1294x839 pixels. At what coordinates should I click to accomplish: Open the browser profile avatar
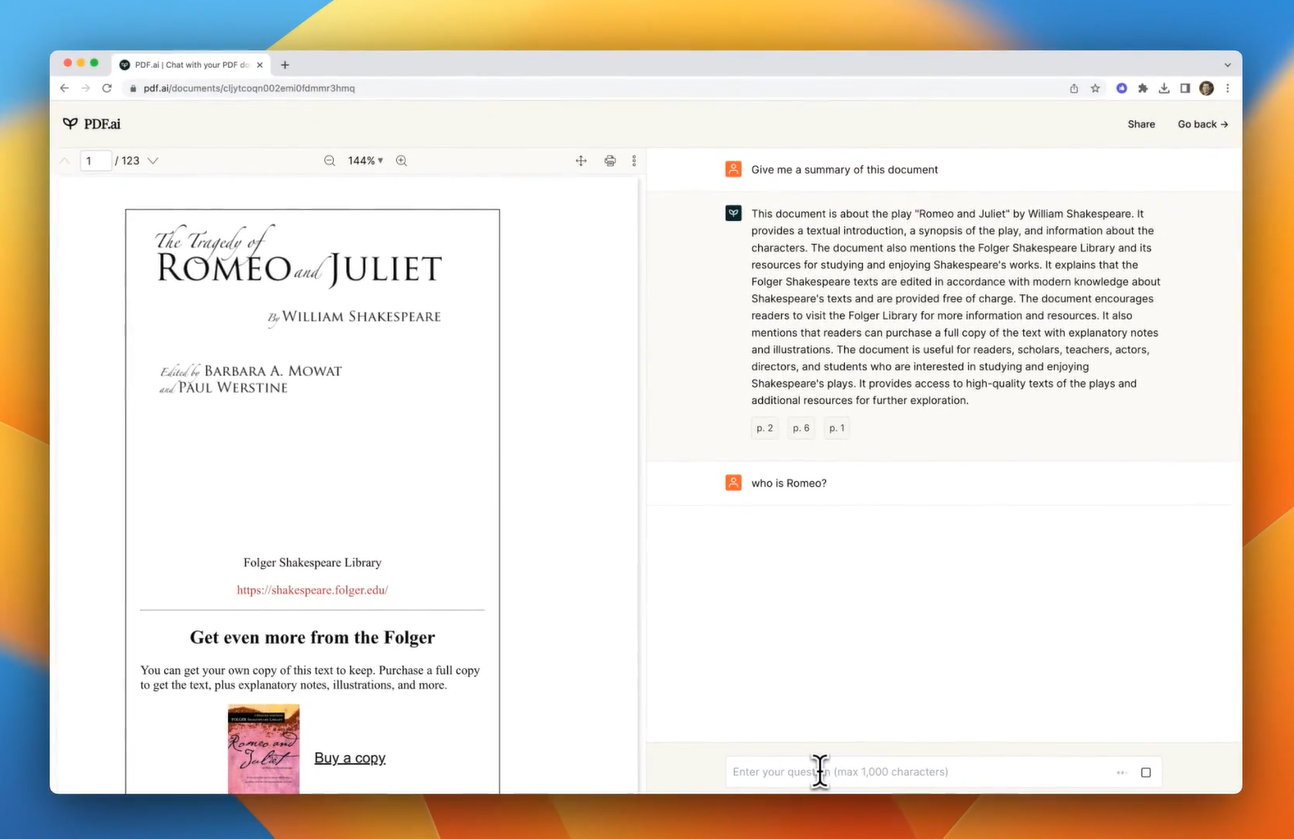click(1206, 88)
